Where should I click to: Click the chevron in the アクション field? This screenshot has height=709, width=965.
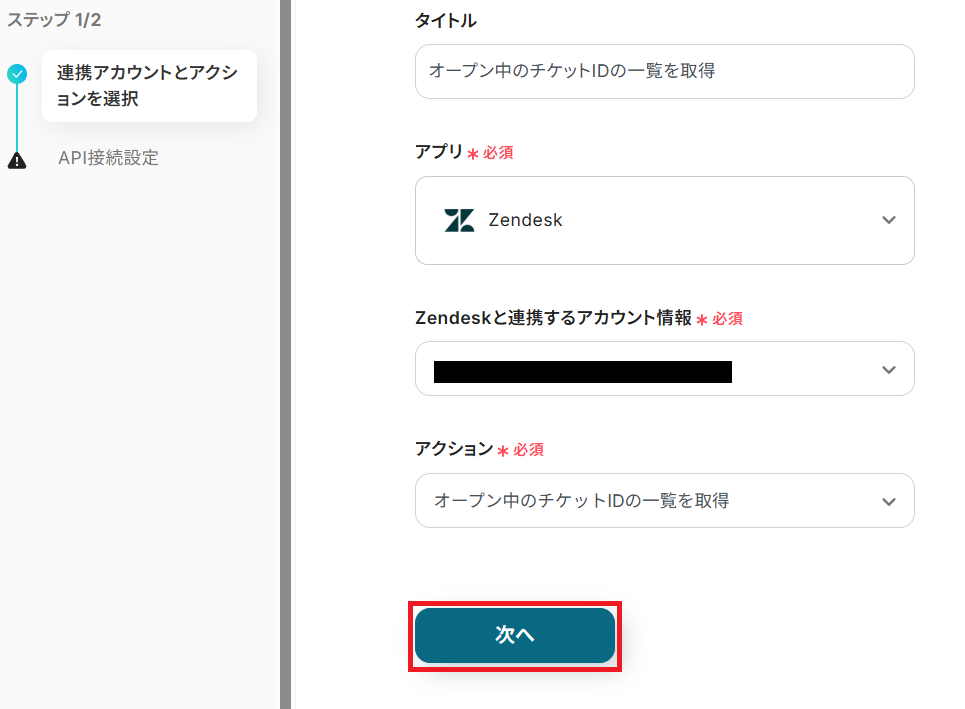(x=889, y=501)
